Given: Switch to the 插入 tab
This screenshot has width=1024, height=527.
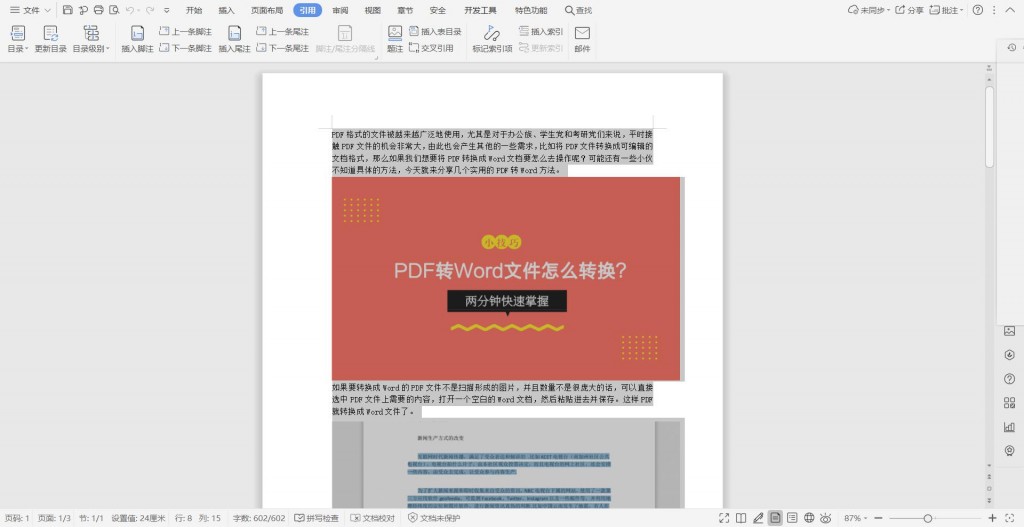Looking at the screenshot, I should tap(227, 10).
